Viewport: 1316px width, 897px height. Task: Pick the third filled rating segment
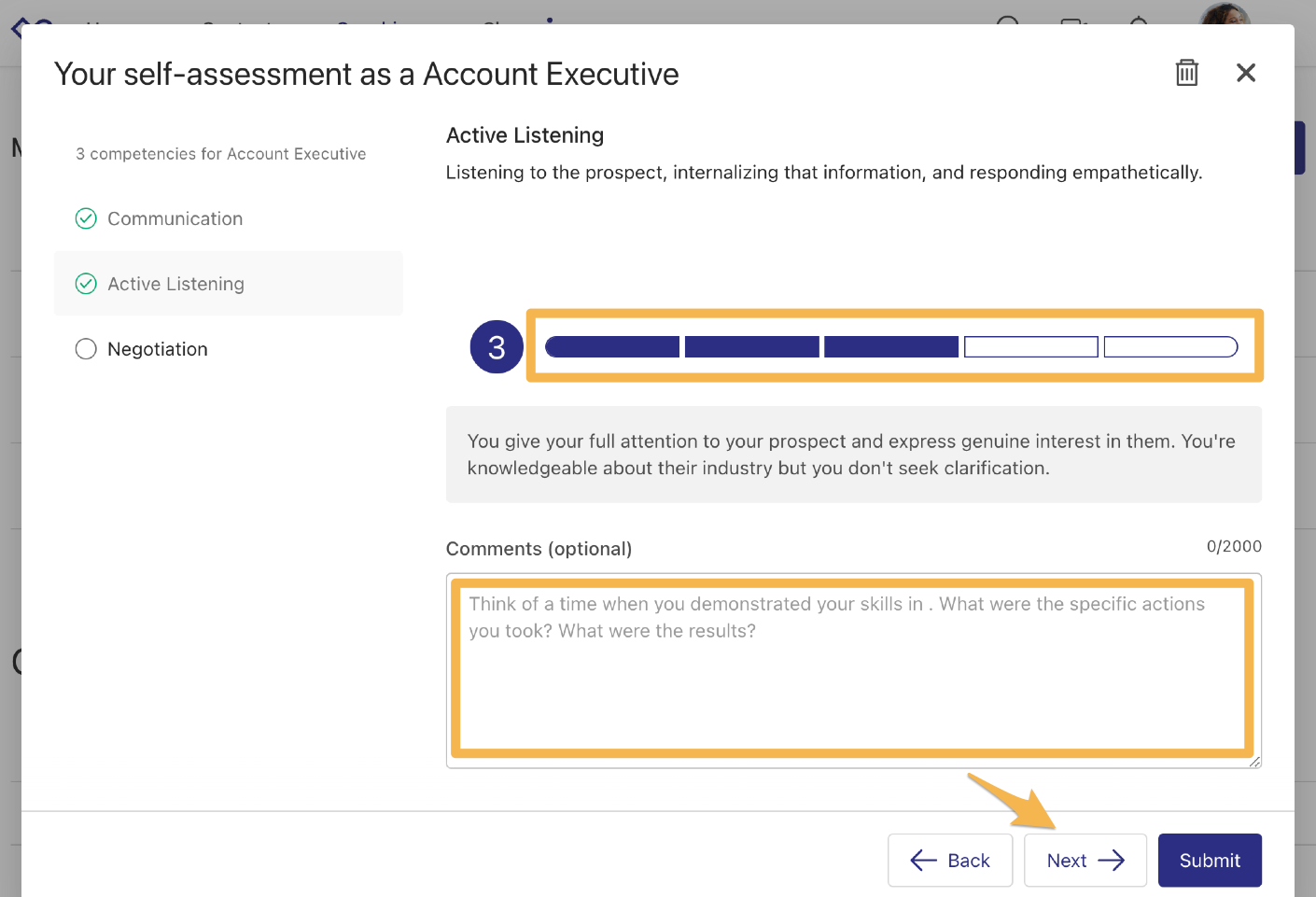tap(890, 347)
